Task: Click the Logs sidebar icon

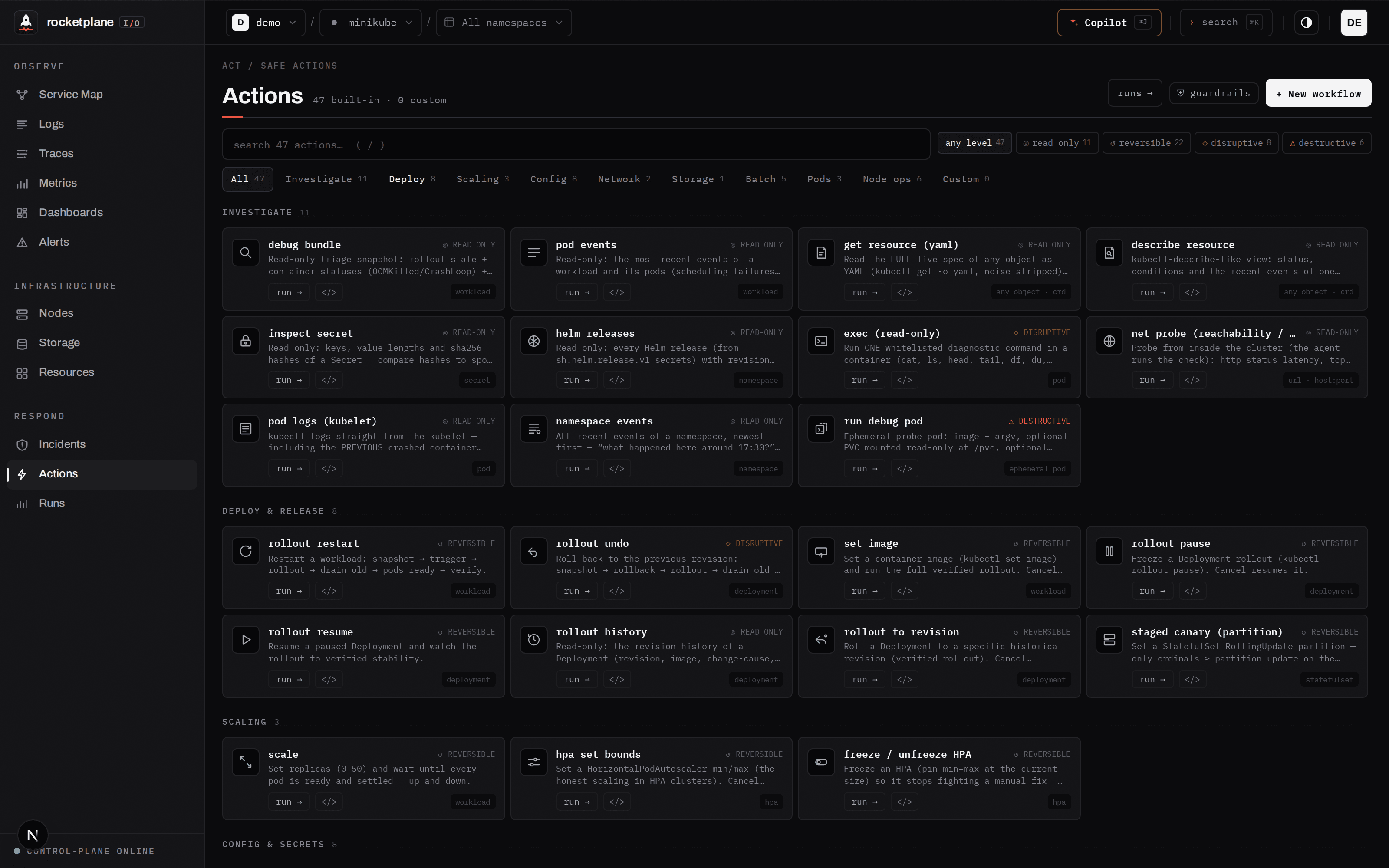Action: [22, 124]
